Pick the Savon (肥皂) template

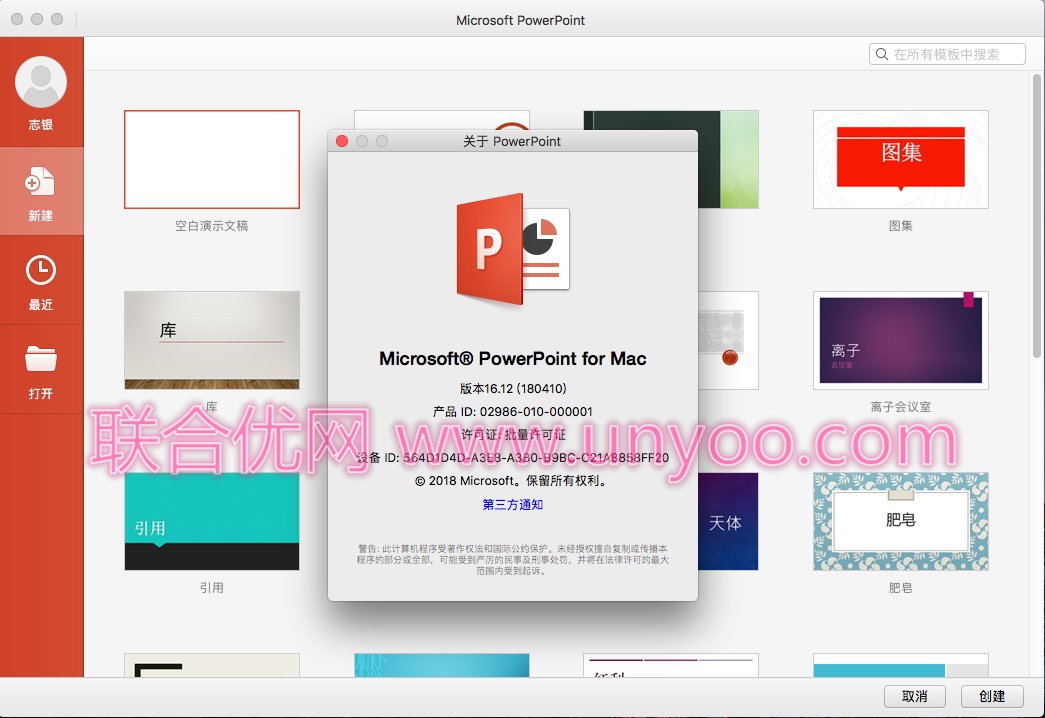coord(900,521)
